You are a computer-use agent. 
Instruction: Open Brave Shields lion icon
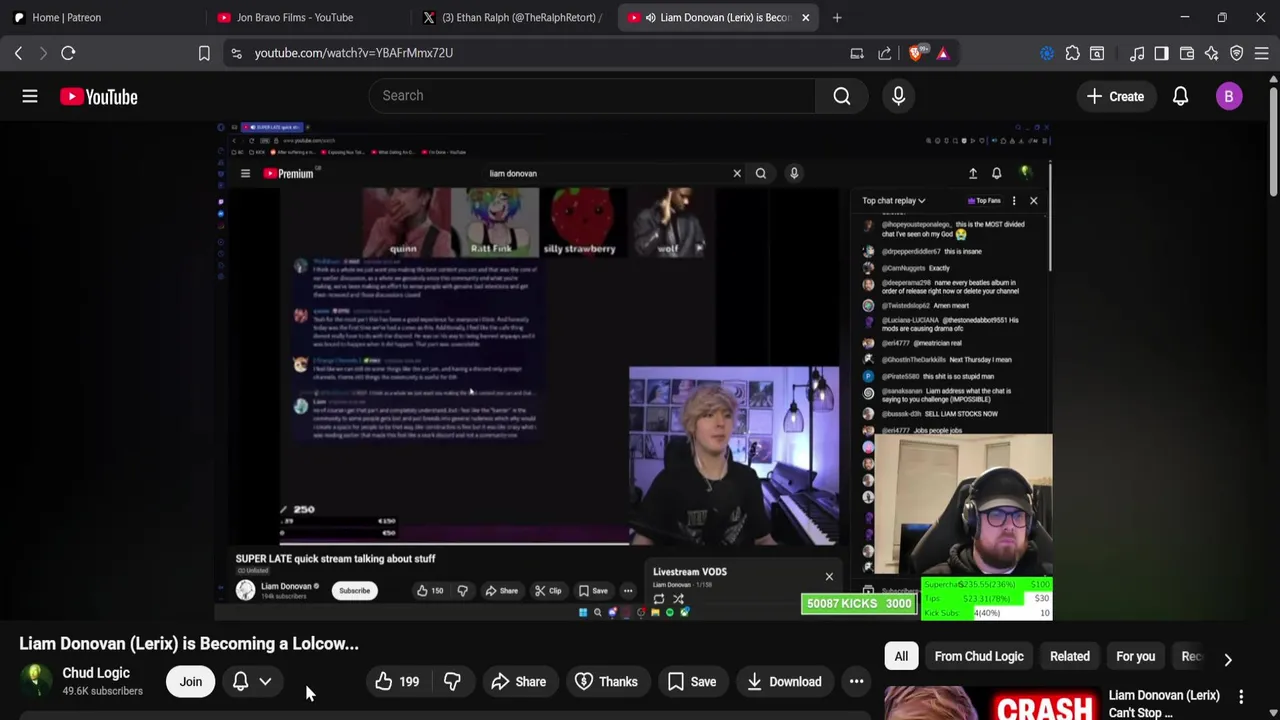pos(916,53)
